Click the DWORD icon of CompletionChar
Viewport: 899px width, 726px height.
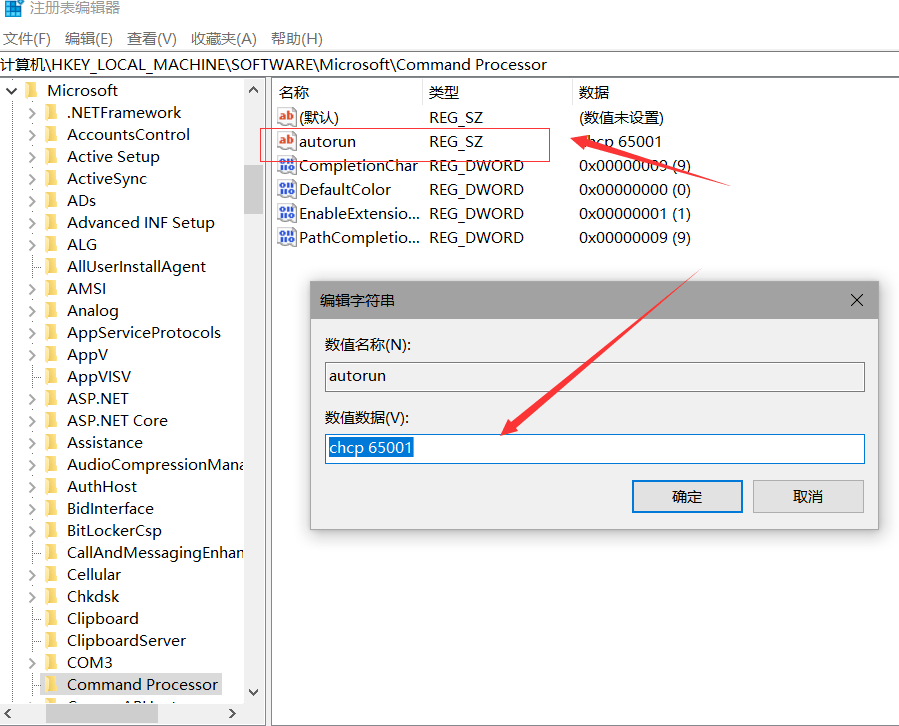click(x=287, y=165)
